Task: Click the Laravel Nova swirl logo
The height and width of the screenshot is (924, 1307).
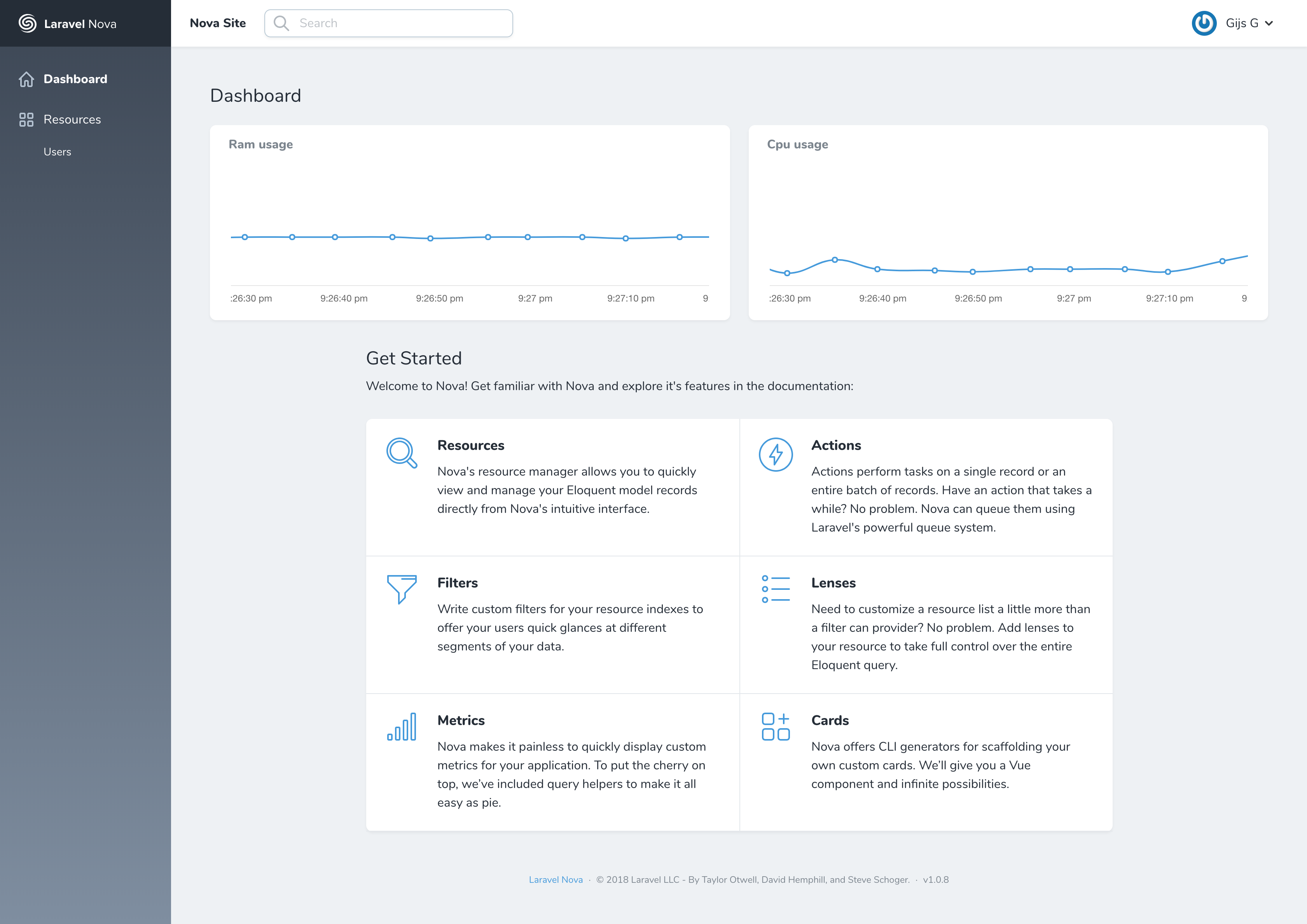Action: tap(27, 23)
